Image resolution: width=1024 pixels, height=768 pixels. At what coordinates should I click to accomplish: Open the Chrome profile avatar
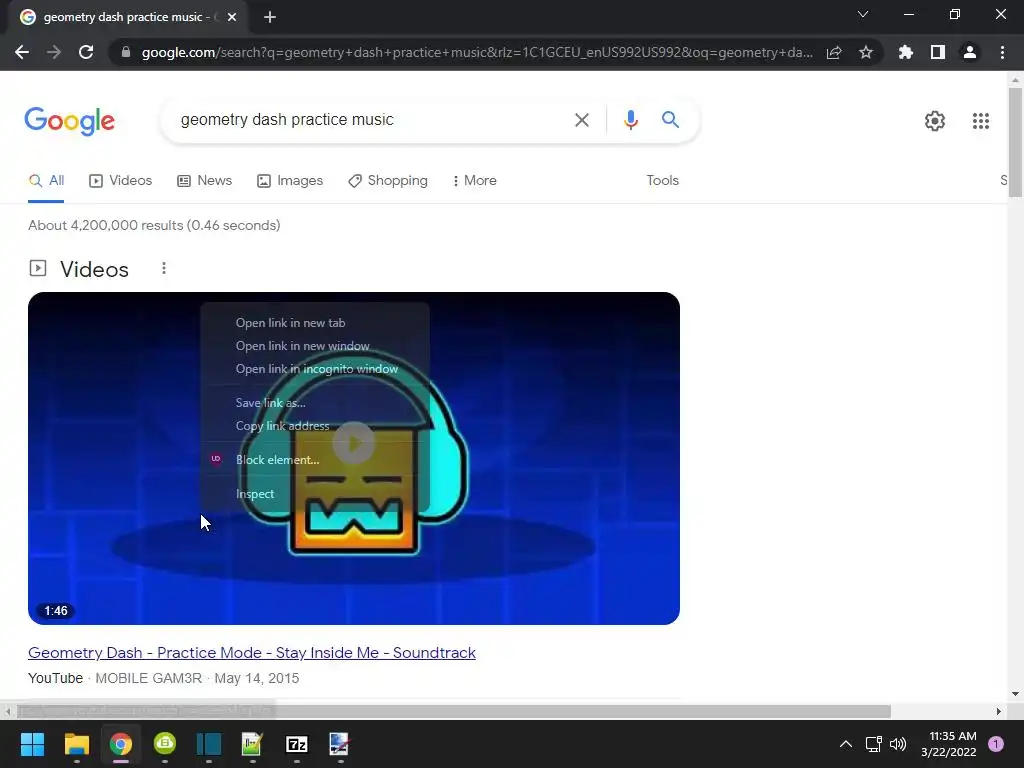970,52
